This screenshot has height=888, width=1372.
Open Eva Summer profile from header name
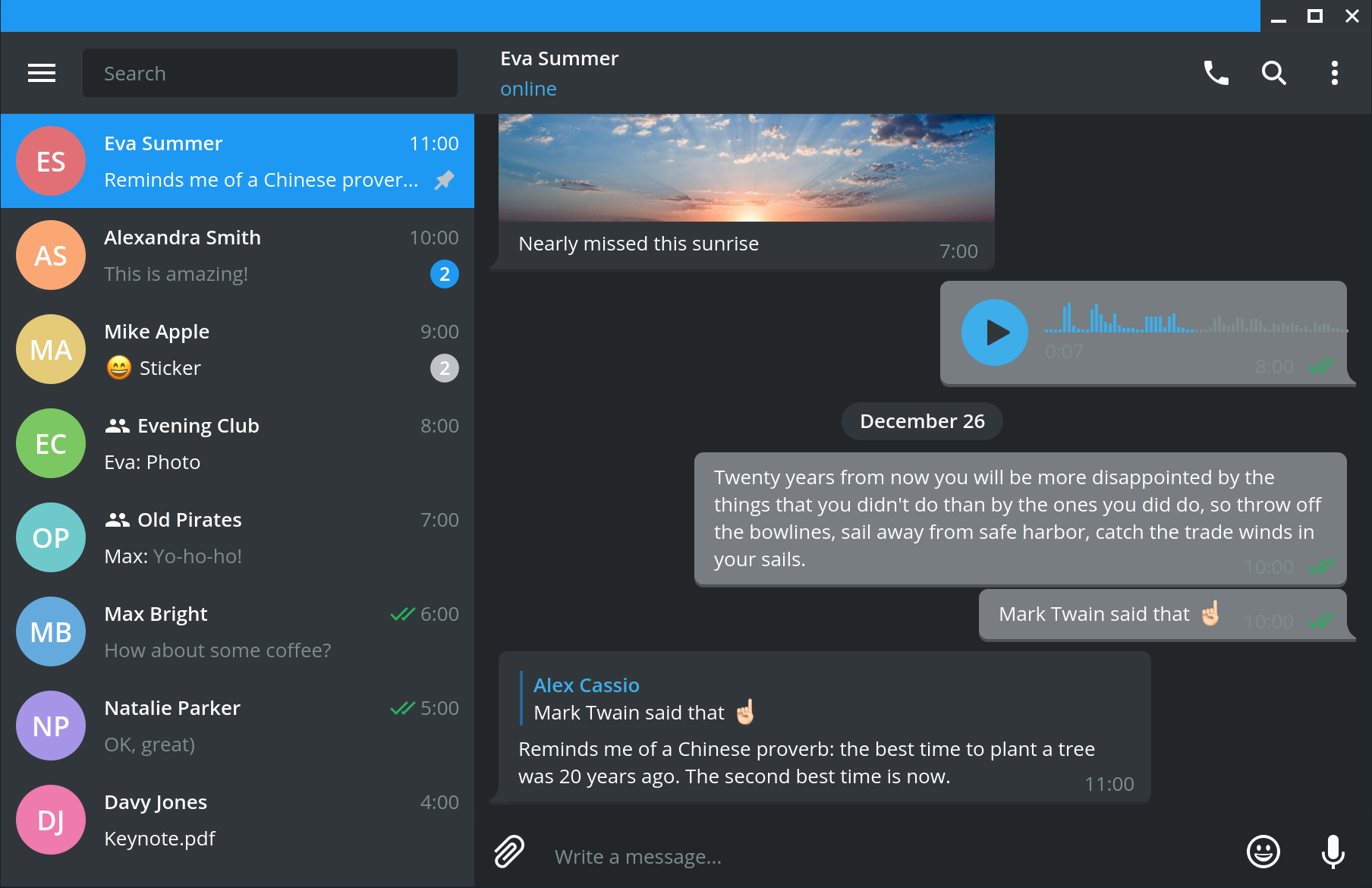click(x=559, y=58)
